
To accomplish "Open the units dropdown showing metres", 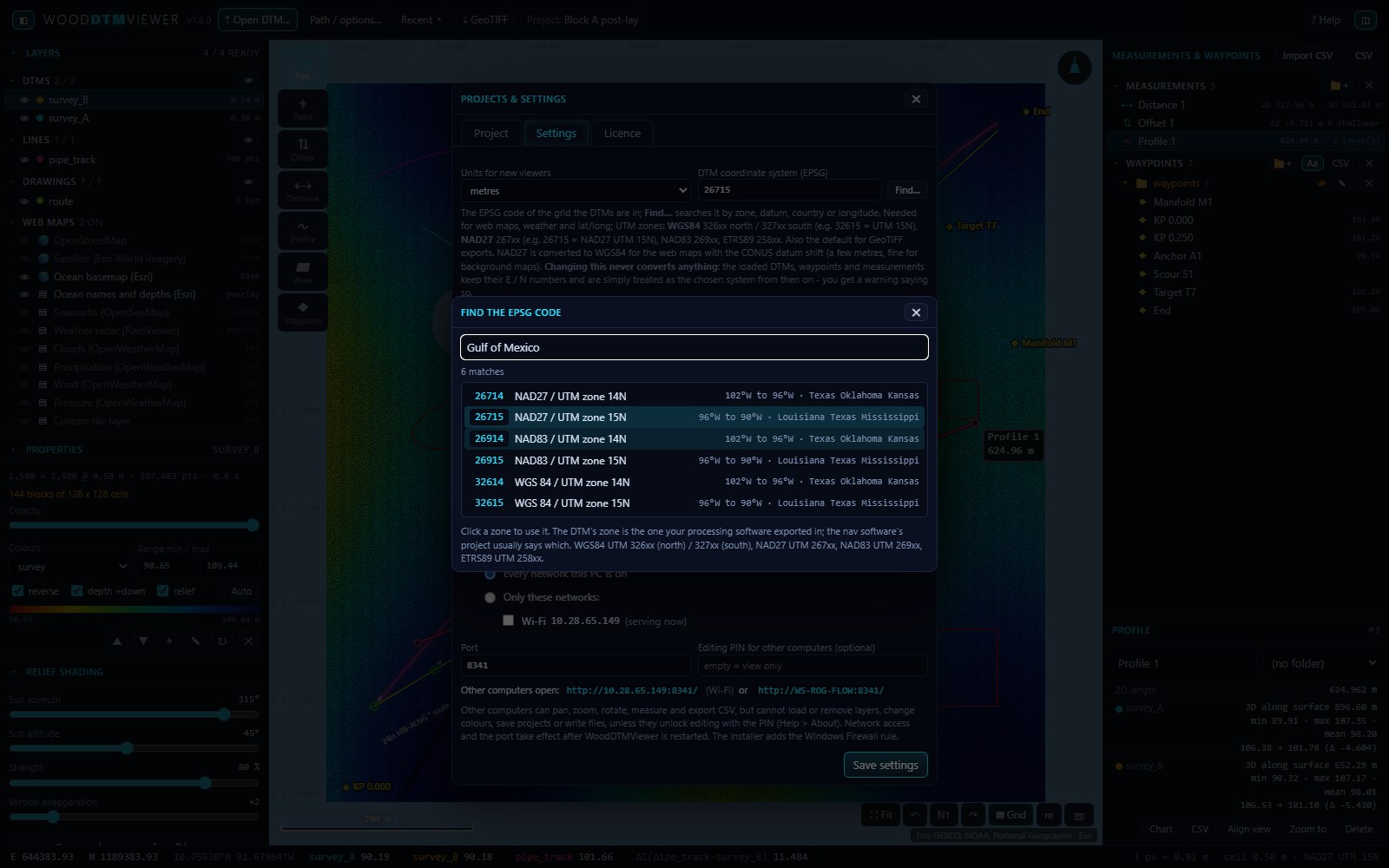I will 576,191.
